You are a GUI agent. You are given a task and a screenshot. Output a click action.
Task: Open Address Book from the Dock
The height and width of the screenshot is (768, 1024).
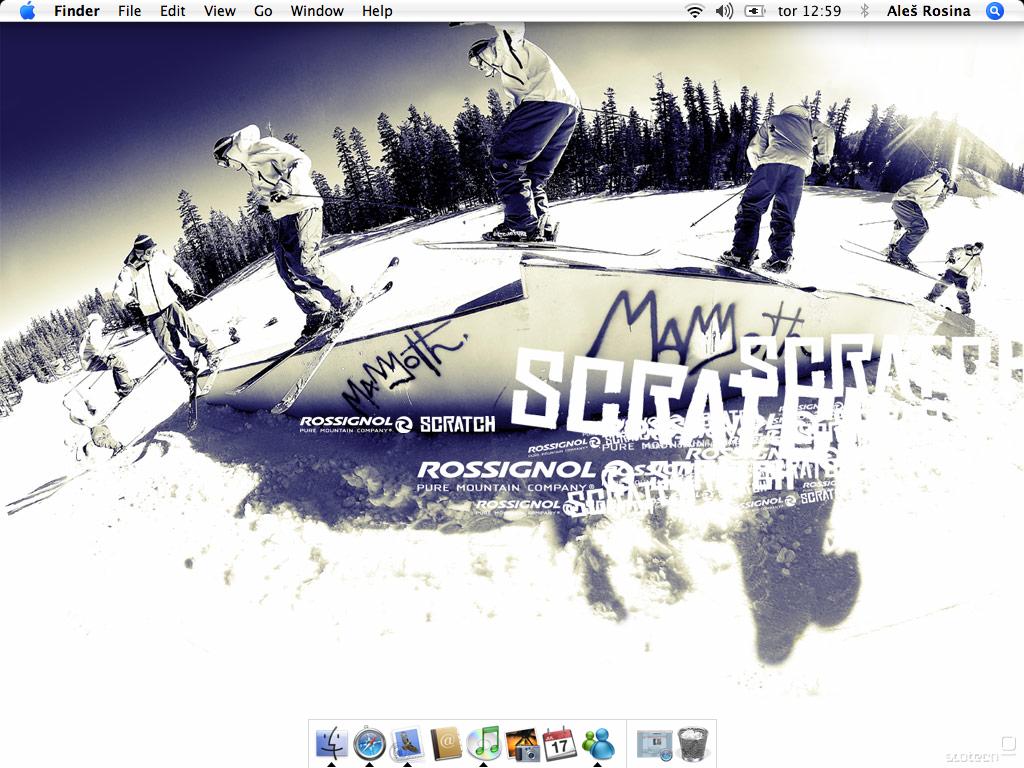[445, 743]
